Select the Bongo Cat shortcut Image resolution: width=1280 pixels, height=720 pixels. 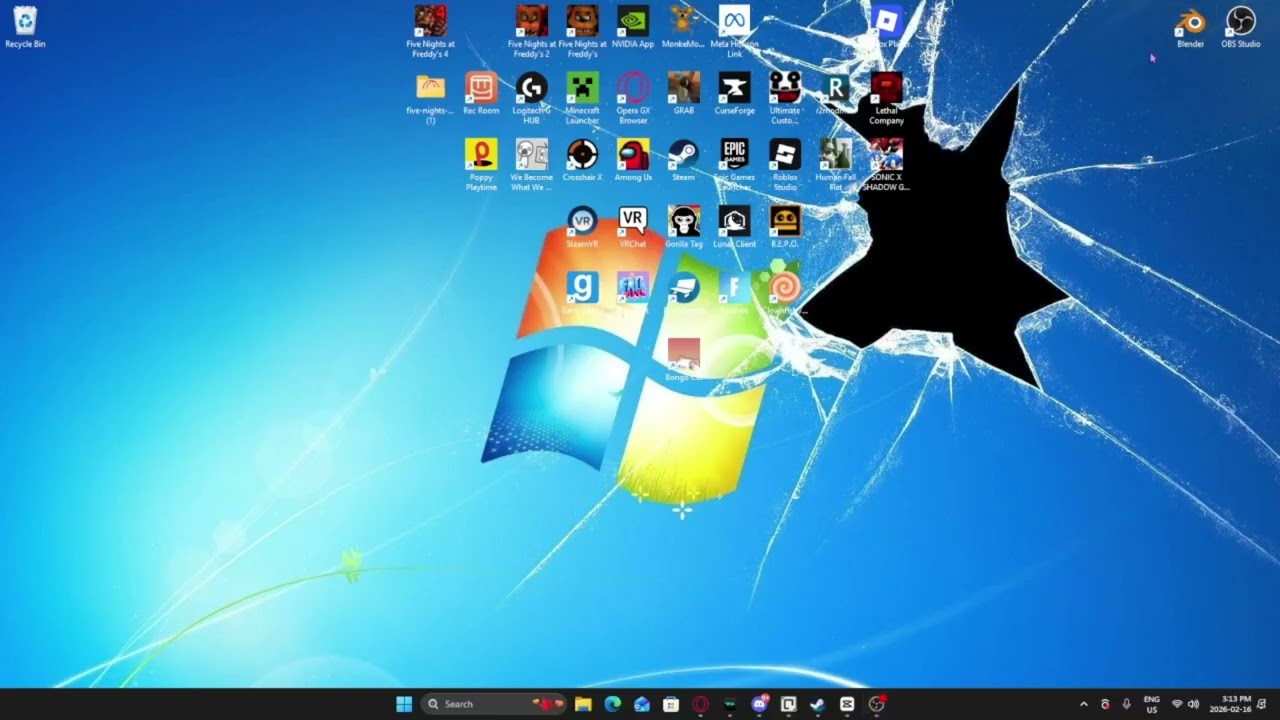click(x=683, y=360)
